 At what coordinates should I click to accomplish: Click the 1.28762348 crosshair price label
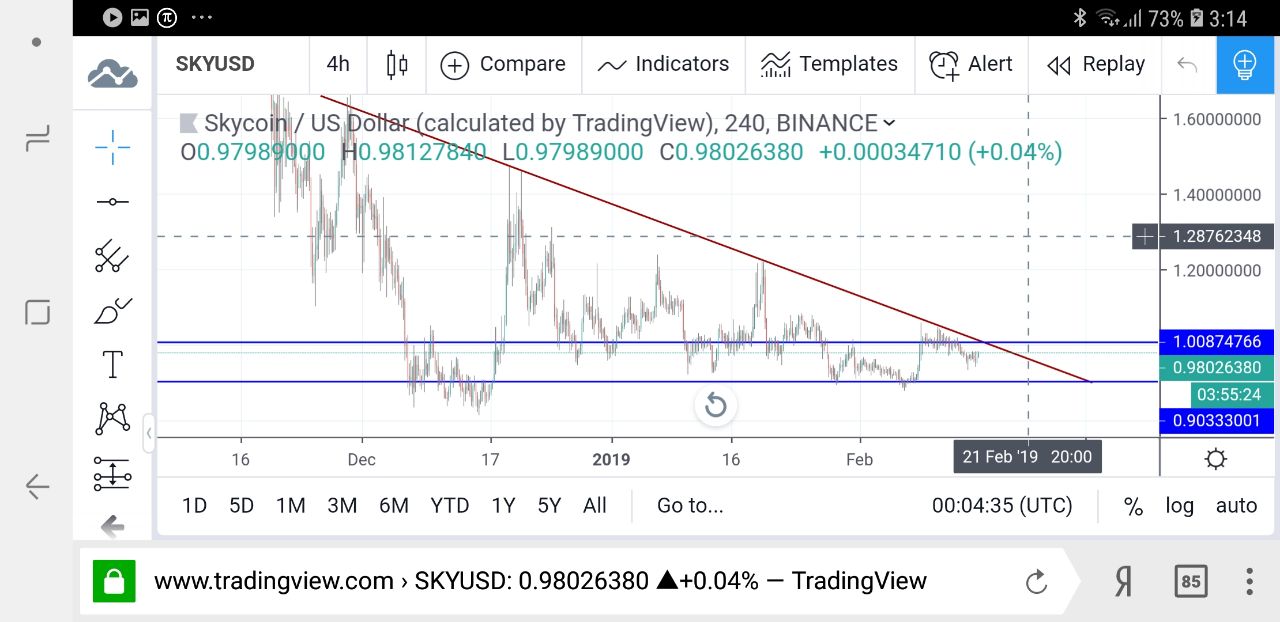(1217, 237)
